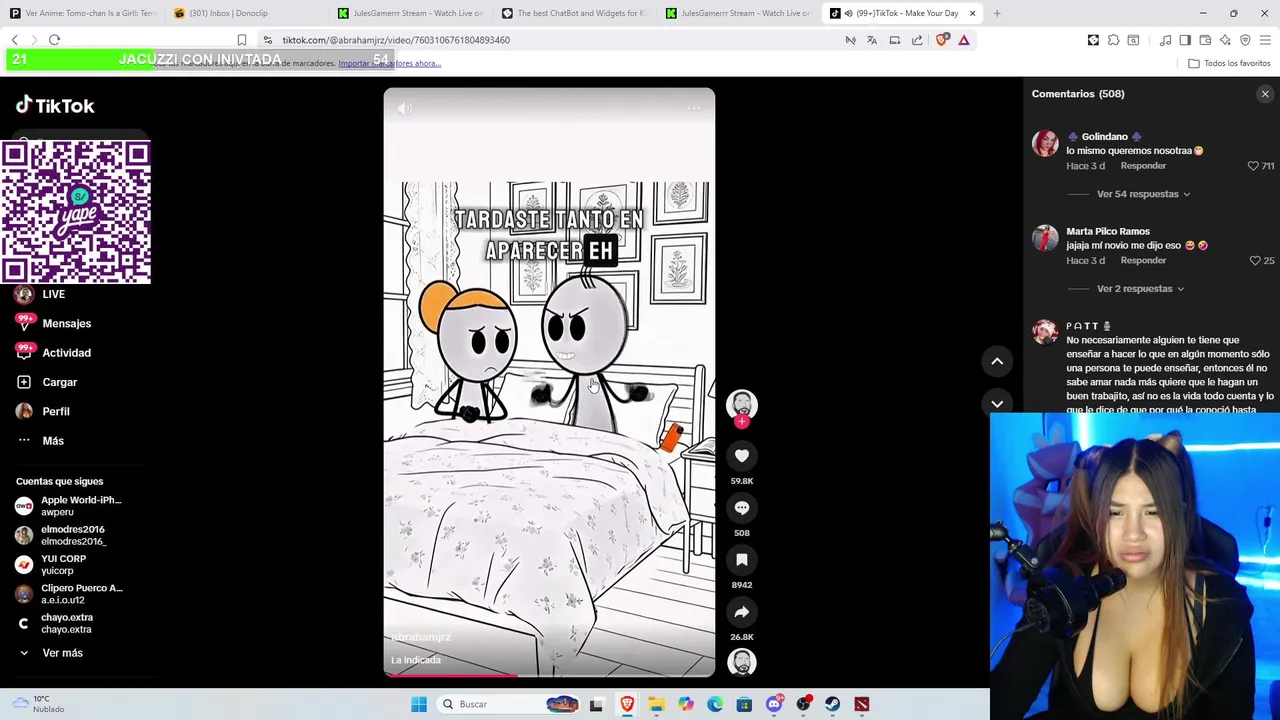
Task: Switch to Ver Anime Tomo-chan tab
Action: 83,13
